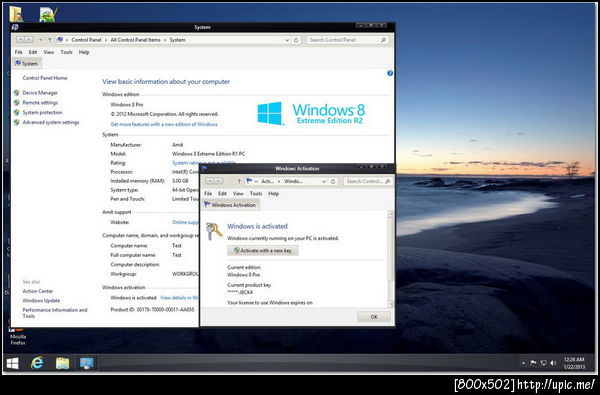Click scroll down arrow in Activation window
This screenshot has width=600, height=395.
coord(391,305)
